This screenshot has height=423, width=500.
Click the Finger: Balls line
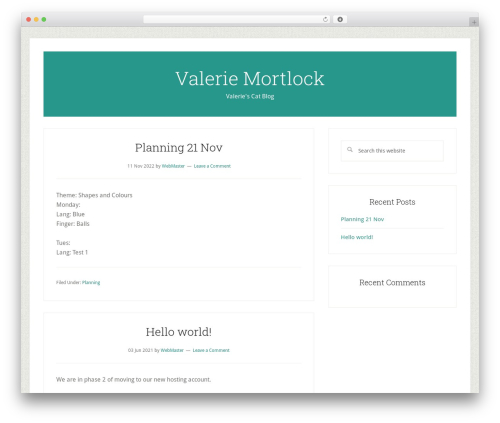click(73, 224)
